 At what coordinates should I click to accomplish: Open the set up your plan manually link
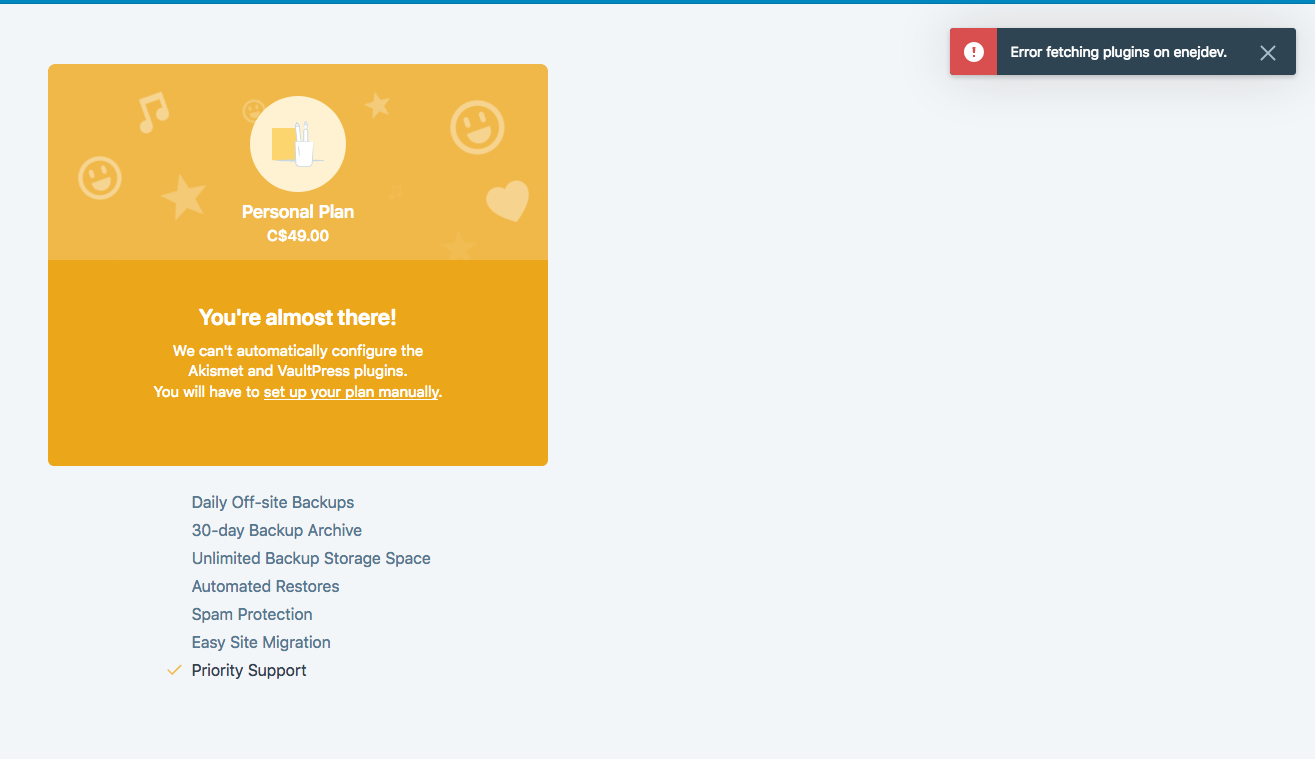click(x=351, y=392)
